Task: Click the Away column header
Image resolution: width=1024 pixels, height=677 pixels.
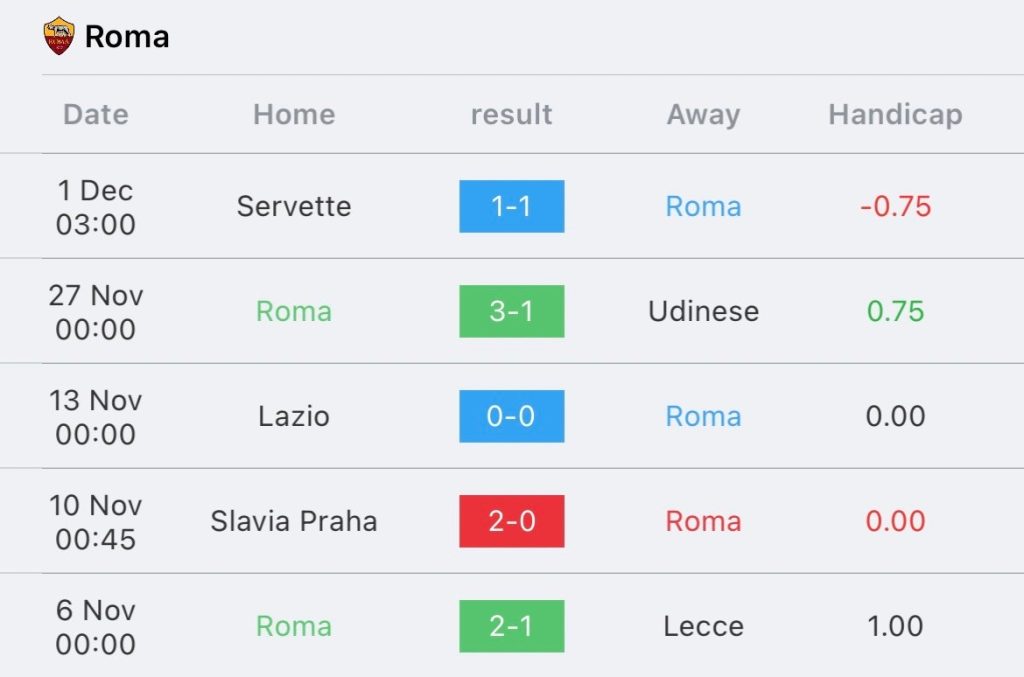Action: point(703,115)
